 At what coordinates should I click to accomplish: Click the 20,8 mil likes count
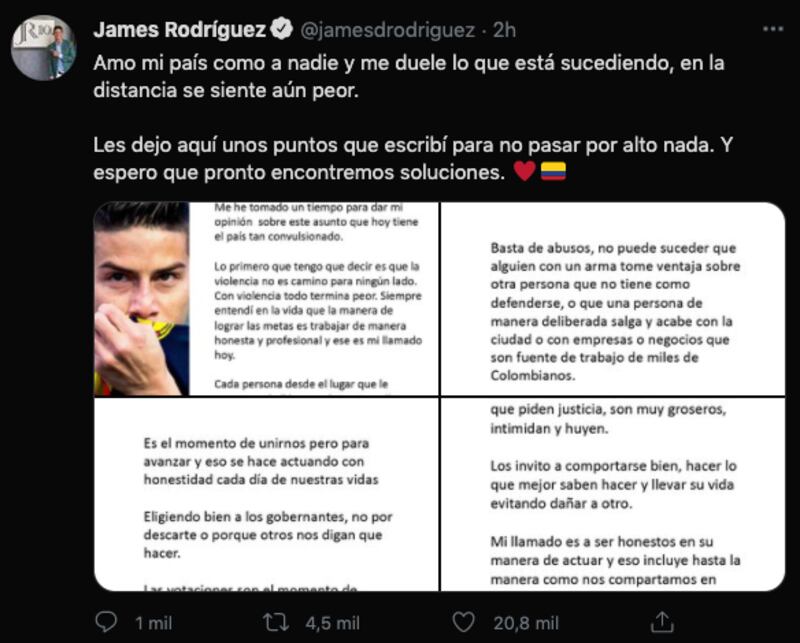[x=526, y=623]
